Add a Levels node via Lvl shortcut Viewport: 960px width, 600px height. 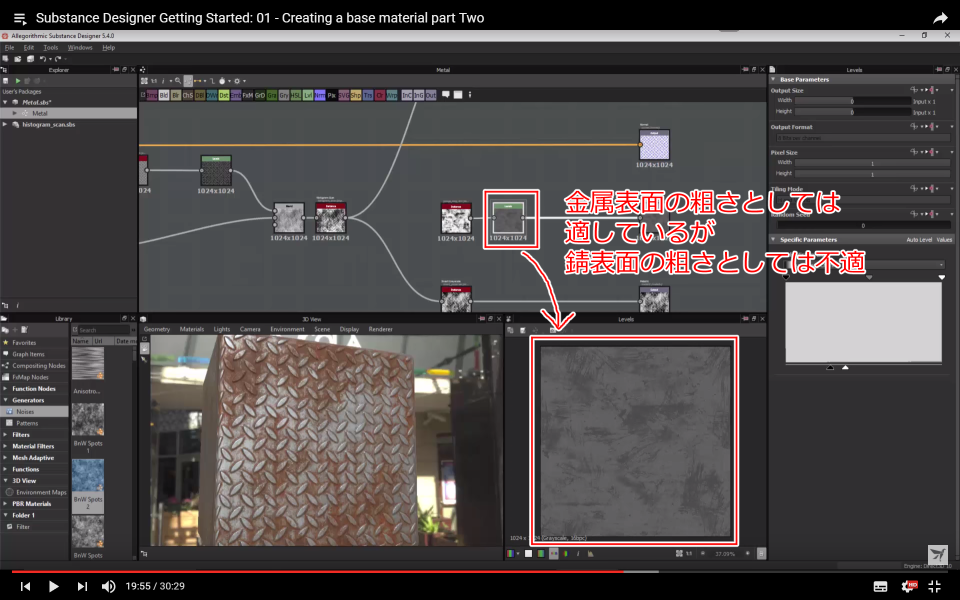point(308,96)
